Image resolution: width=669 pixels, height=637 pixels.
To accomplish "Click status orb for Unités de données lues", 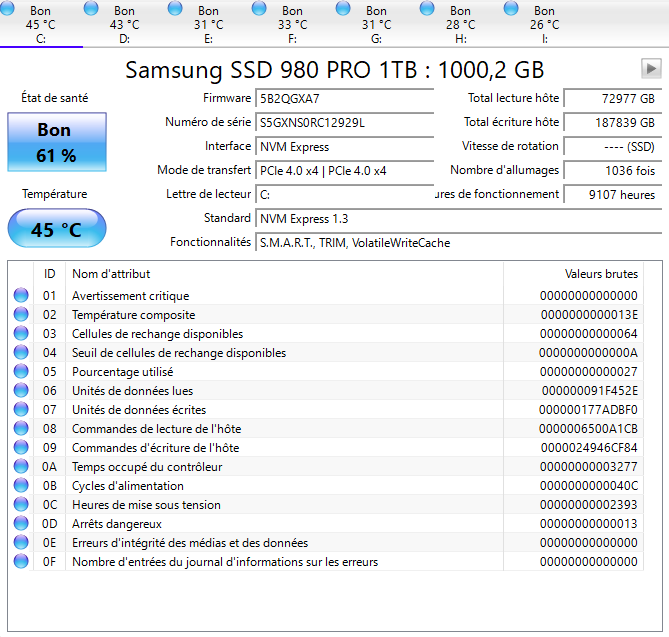I will tap(21, 390).
